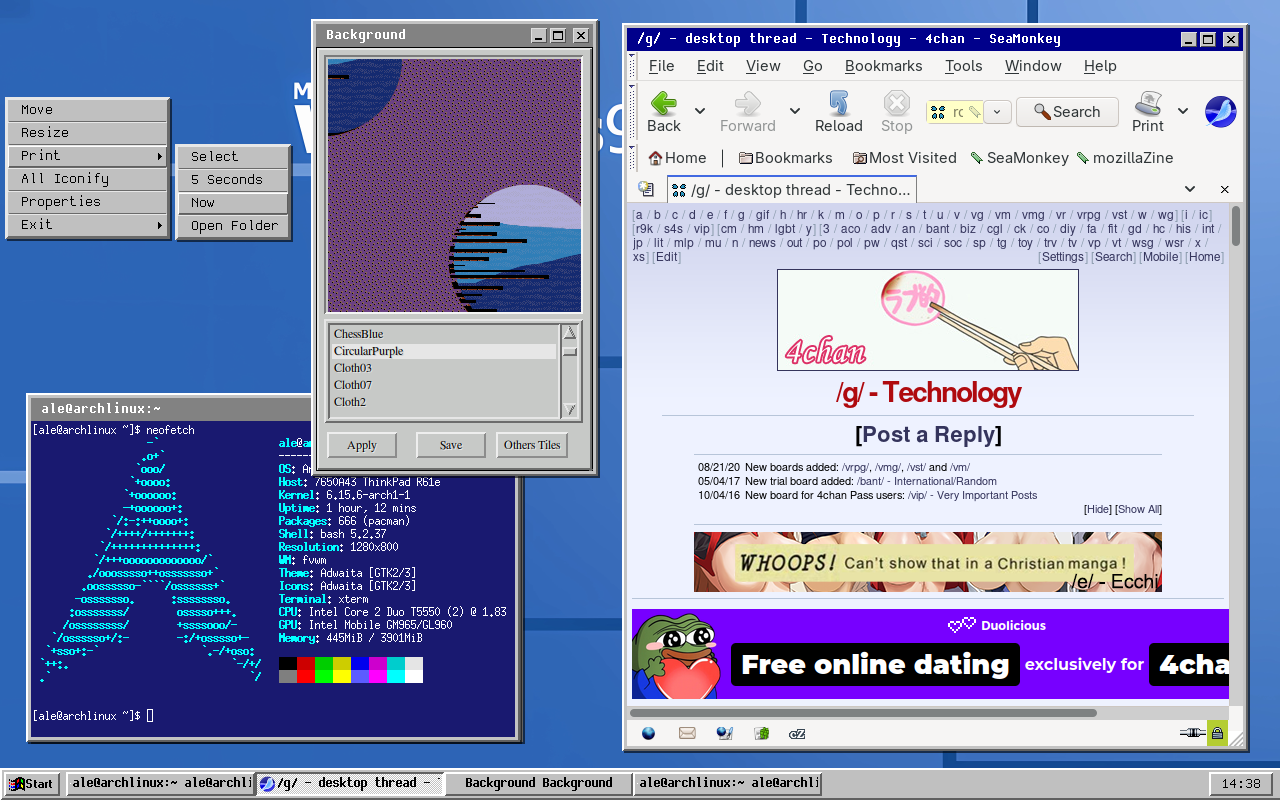
Task: Click the security padlock icon in status bar
Action: click(1217, 733)
